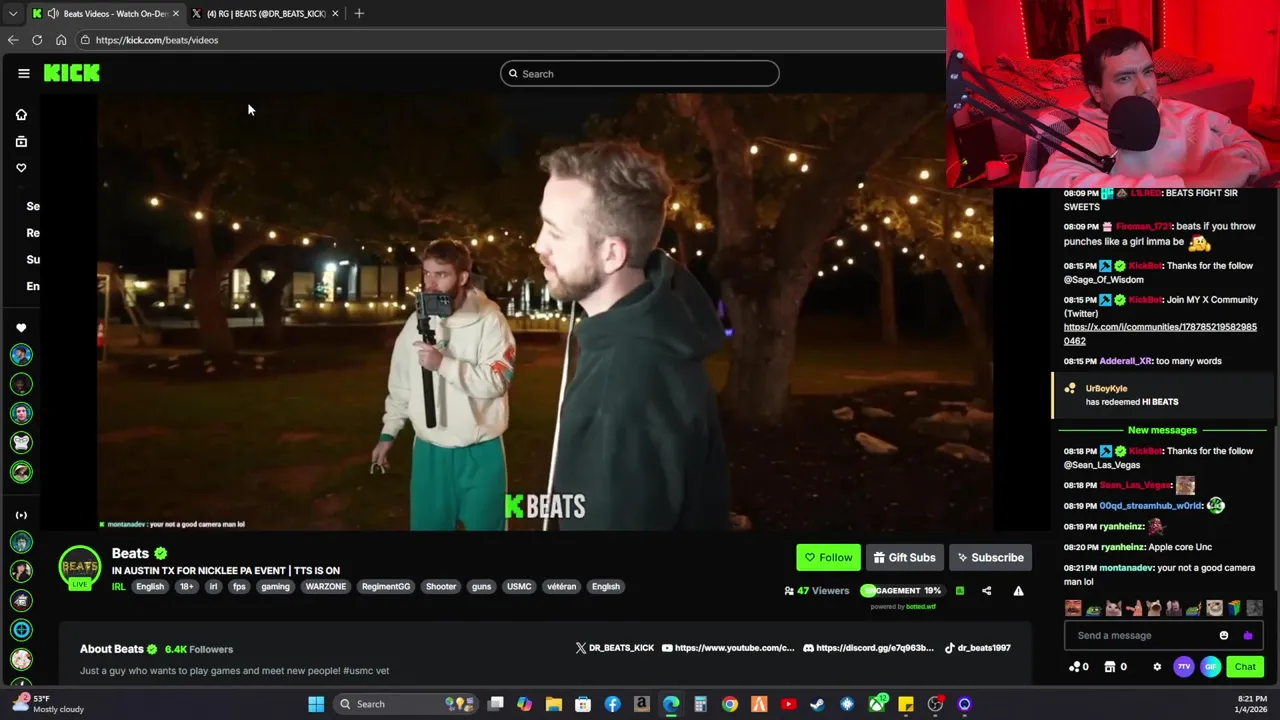The image size is (1280, 720).
Task: Select the Shooter tag
Action: pyautogui.click(x=441, y=587)
